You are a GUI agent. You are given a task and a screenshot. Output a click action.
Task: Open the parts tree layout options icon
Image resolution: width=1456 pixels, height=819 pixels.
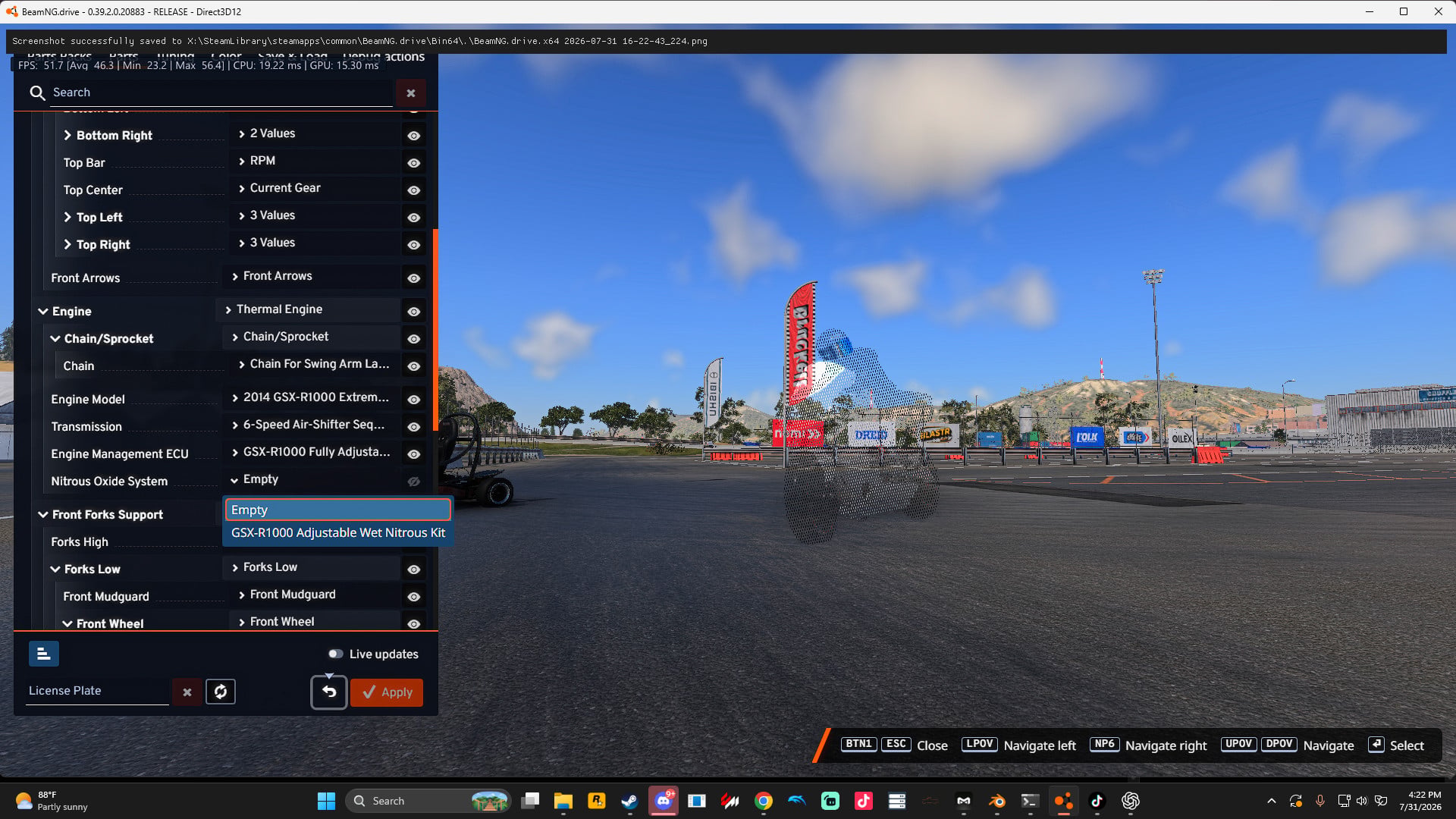[x=44, y=654]
